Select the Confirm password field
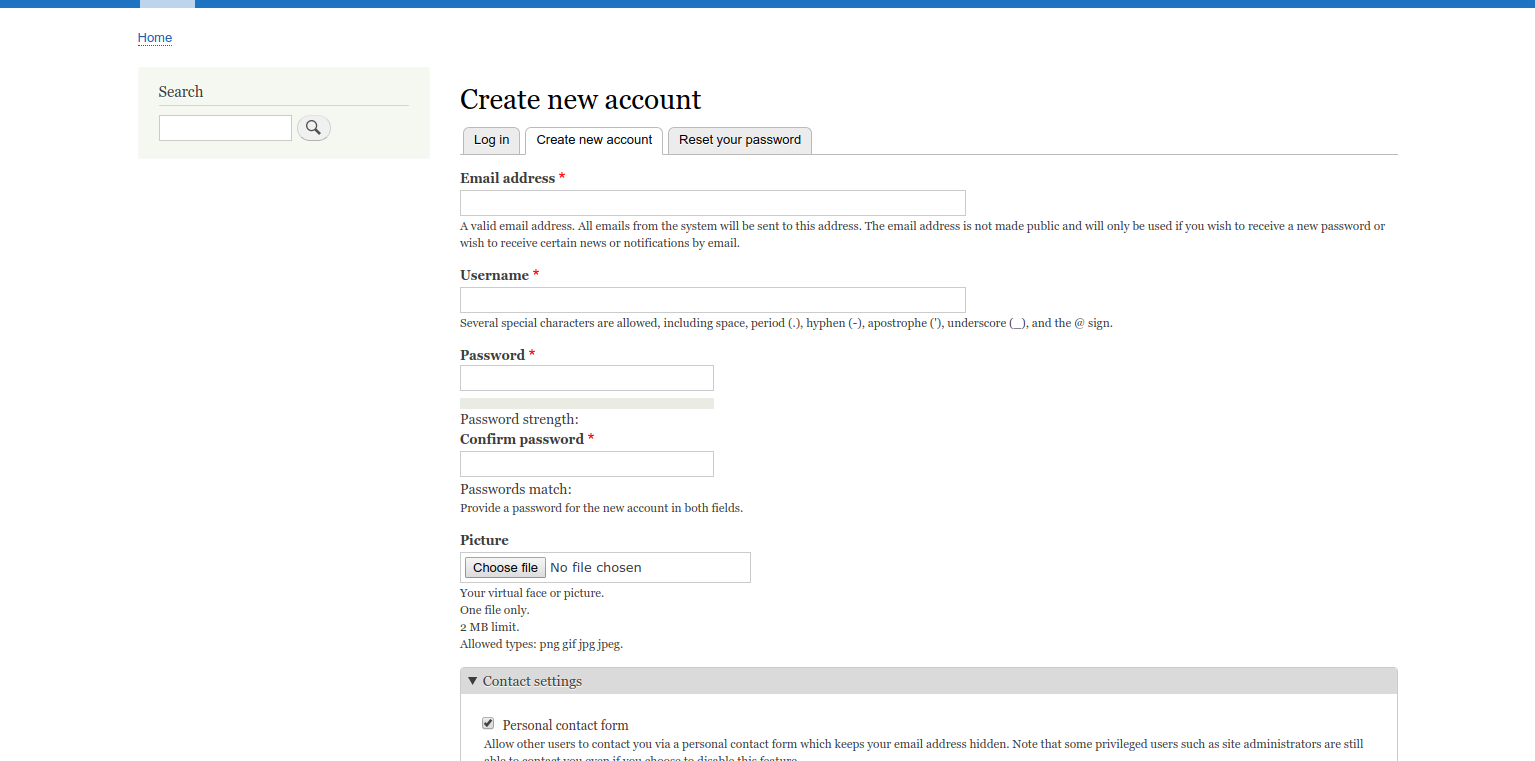This screenshot has width=1535, height=761. [586, 463]
